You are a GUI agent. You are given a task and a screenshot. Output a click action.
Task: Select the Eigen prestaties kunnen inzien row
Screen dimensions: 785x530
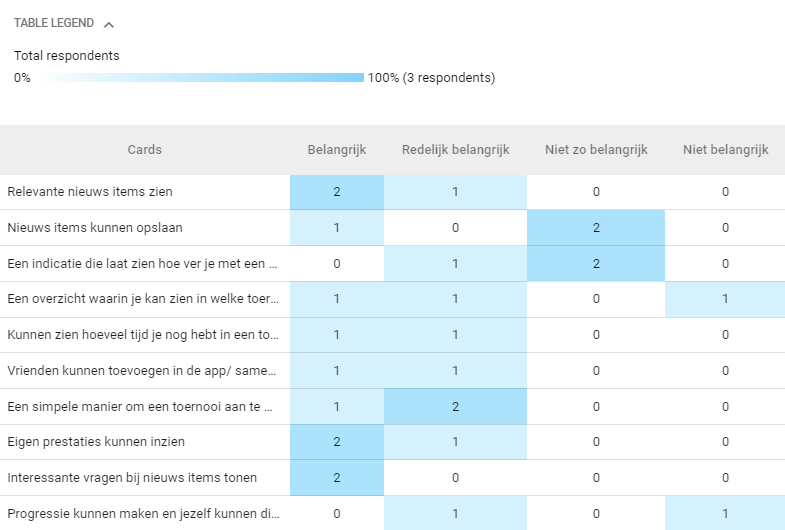click(96, 442)
